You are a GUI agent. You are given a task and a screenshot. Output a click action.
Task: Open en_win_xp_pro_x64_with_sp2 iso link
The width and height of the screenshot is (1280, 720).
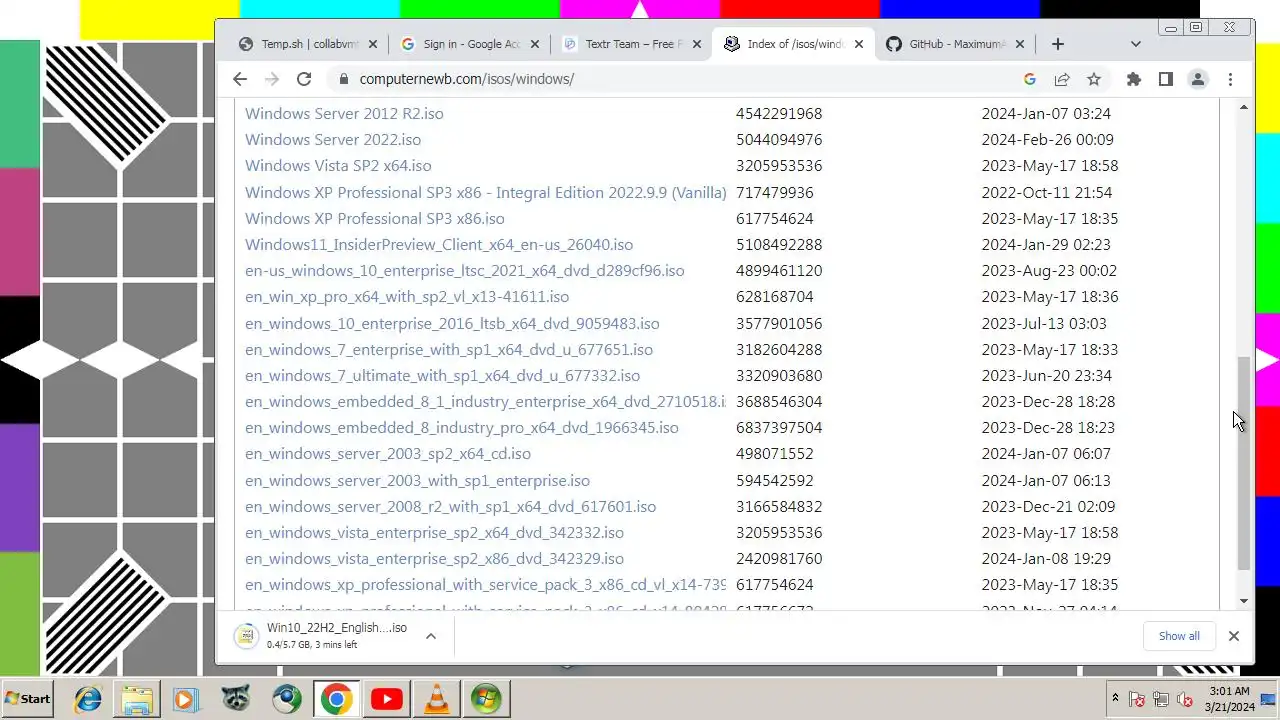click(x=407, y=296)
